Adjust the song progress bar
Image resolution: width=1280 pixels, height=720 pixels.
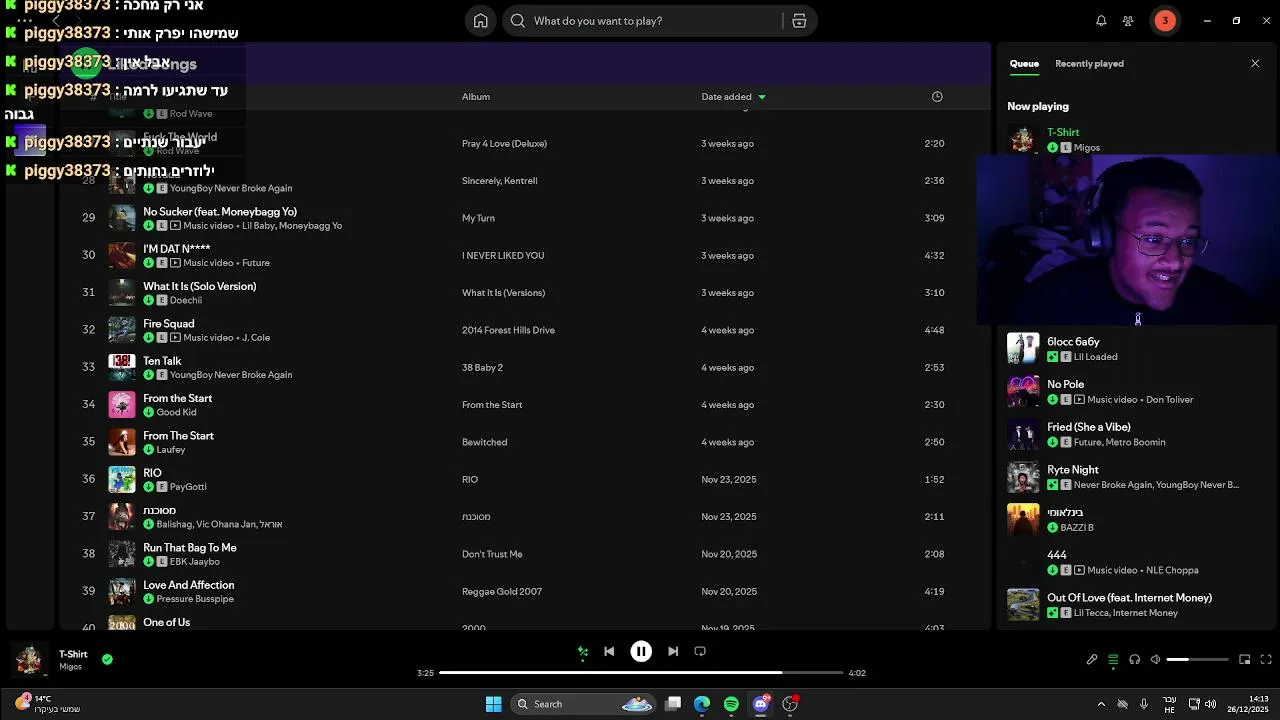[640, 673]
